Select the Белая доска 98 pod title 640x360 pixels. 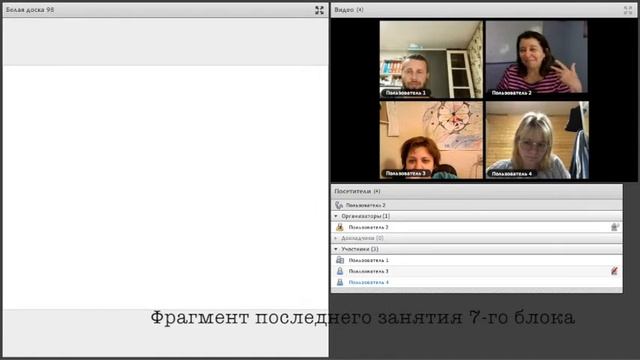coord(30,10)
